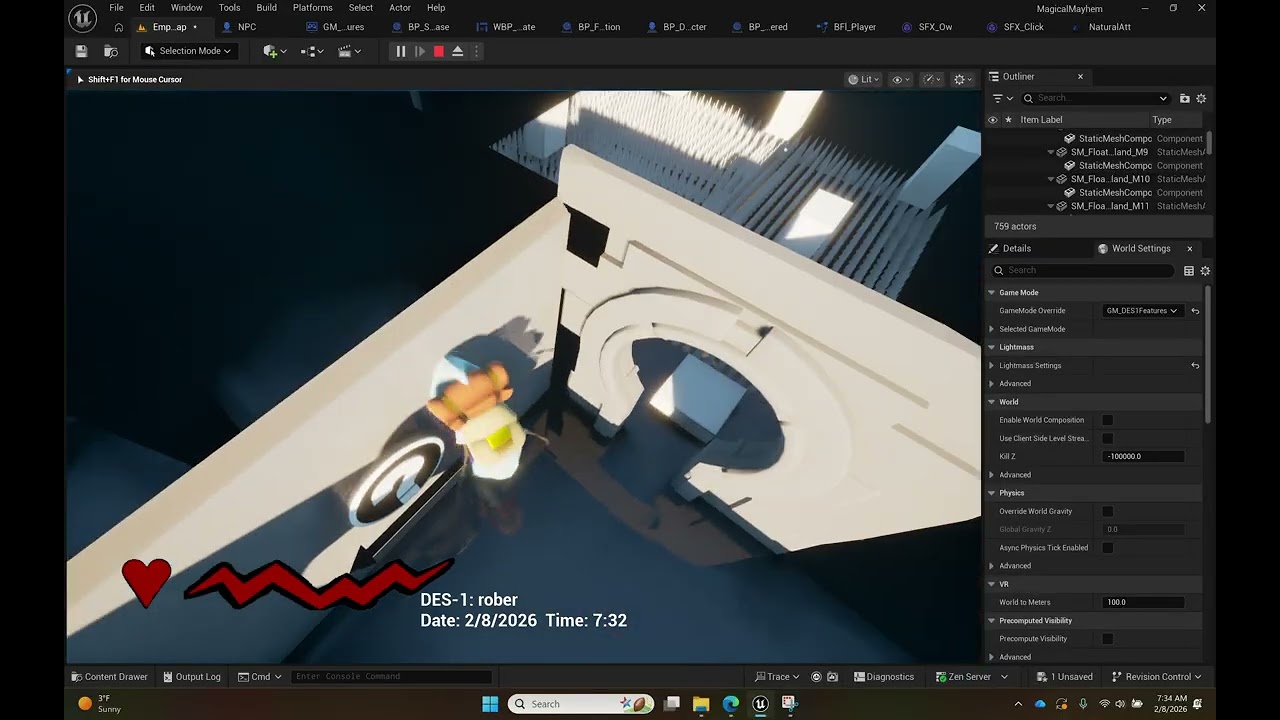The image size is (1280, 720).
Task: Open the Platforms menu
Action: pos(313,7)
